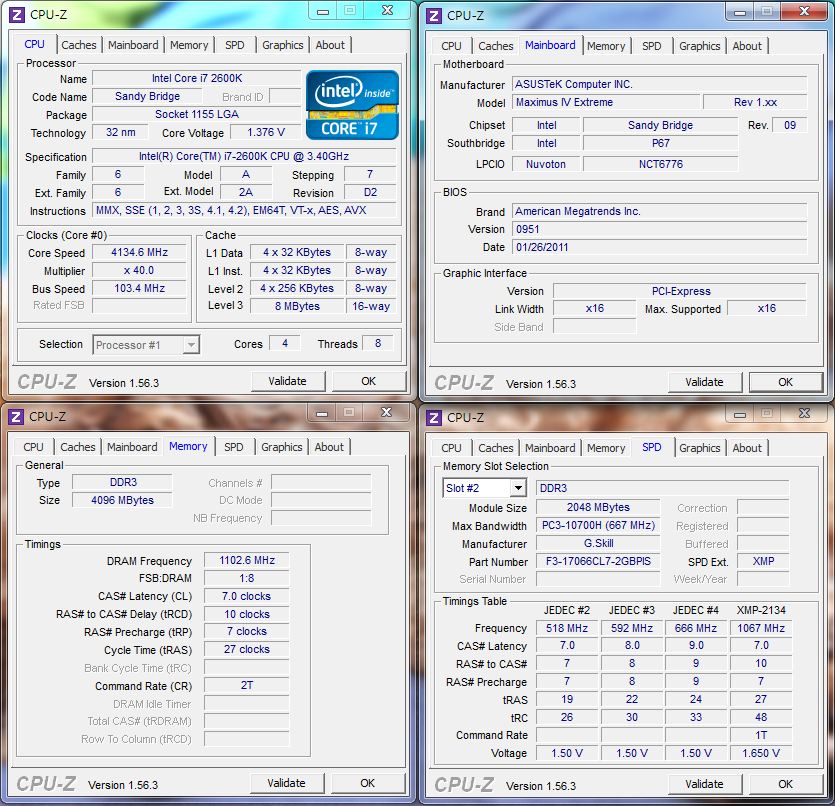Click the FSB:DRAM ratio value "1:8"
835x806 pixels.
pyautogui.click(x=247, y=578)
